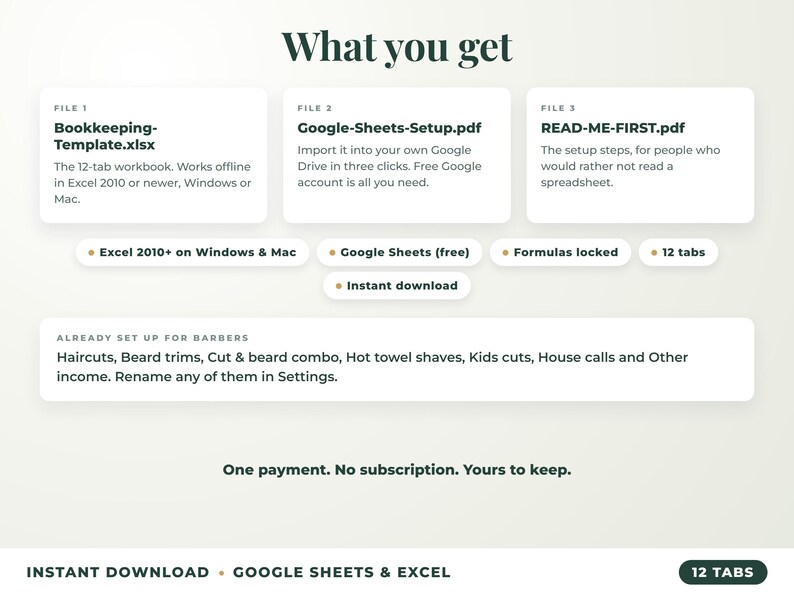
Task: Click the 'GOOGLE SHEETS & EXCEL' footer text
Action: [x=341, y=572]
